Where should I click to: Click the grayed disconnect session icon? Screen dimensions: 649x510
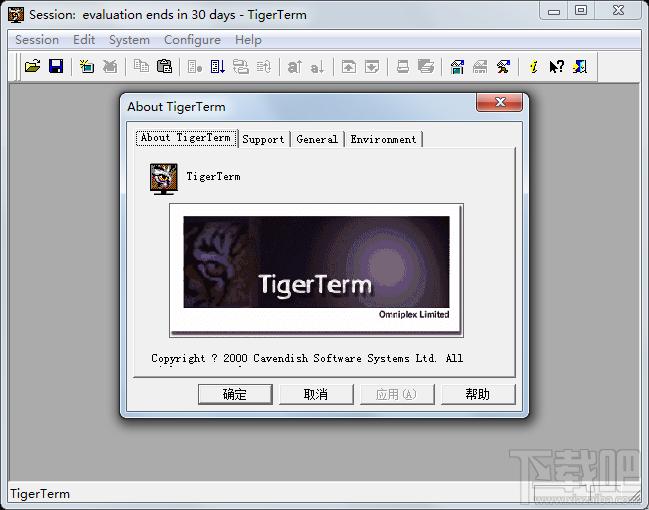click(x=110, y=66)
